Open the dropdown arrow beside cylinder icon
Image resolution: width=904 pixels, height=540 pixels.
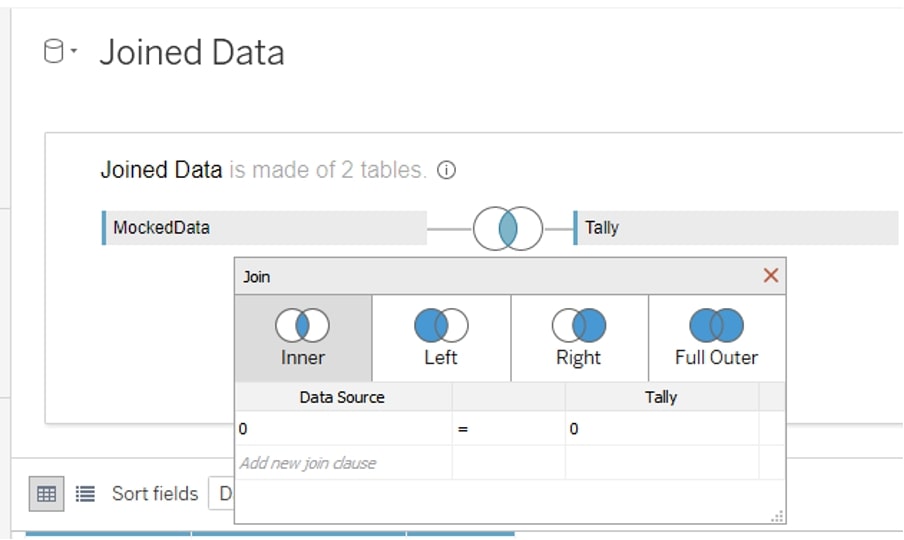click(74, 51)
